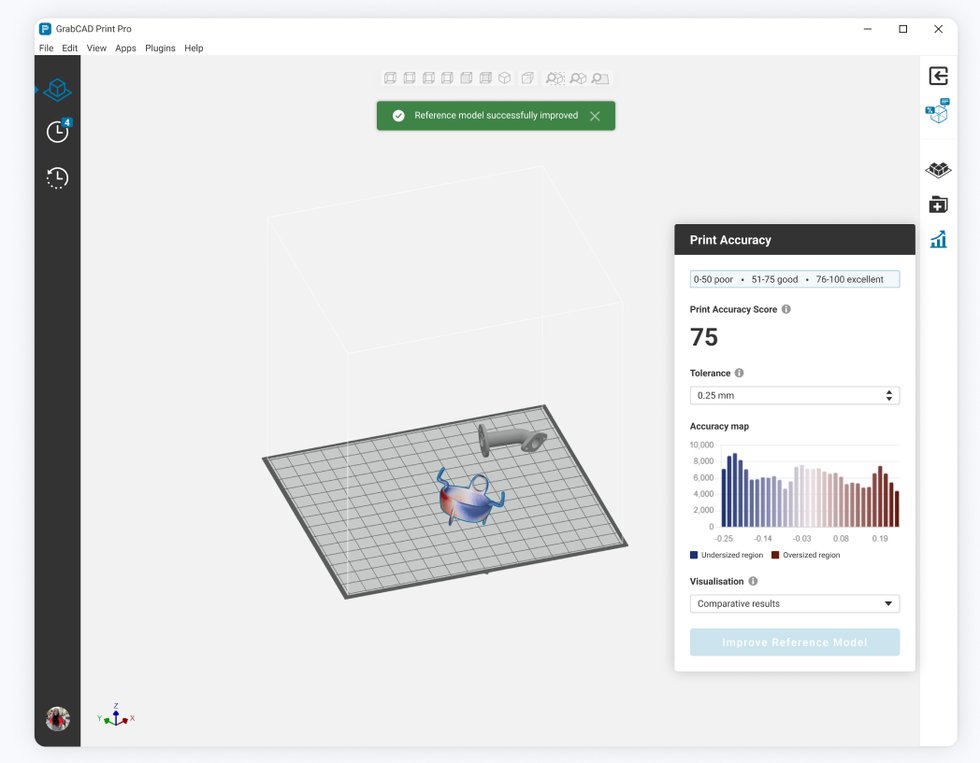This screenshot has height=763, width=980.
Task: Open the File menu
Action: pos(45,47)
